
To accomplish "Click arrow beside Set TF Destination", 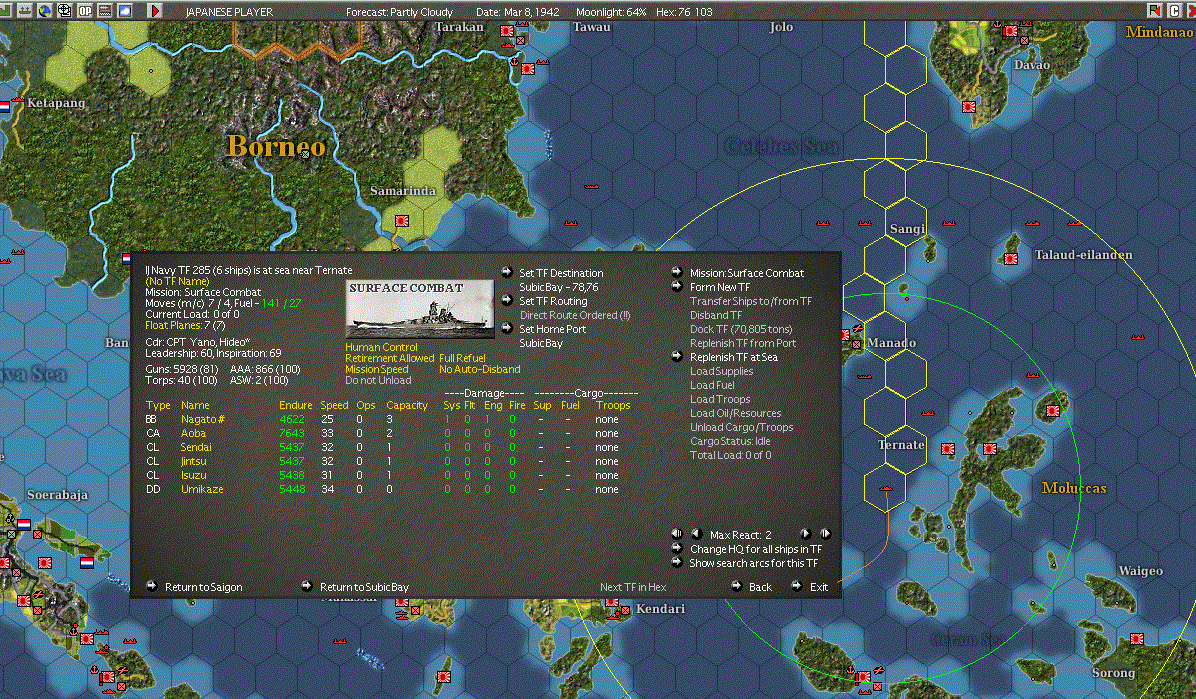I will (x=506, y=272).
